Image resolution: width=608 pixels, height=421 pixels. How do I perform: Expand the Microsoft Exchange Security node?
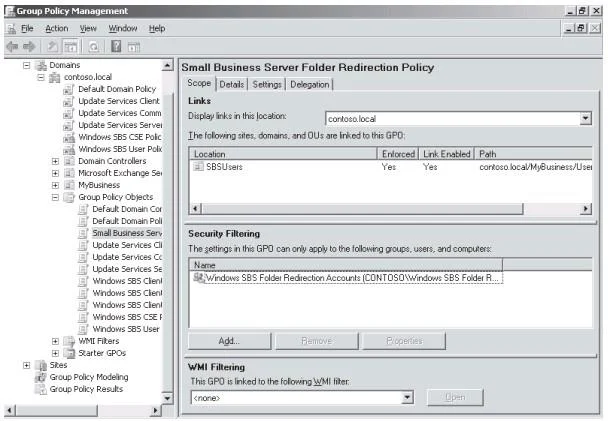pos(55,173)
